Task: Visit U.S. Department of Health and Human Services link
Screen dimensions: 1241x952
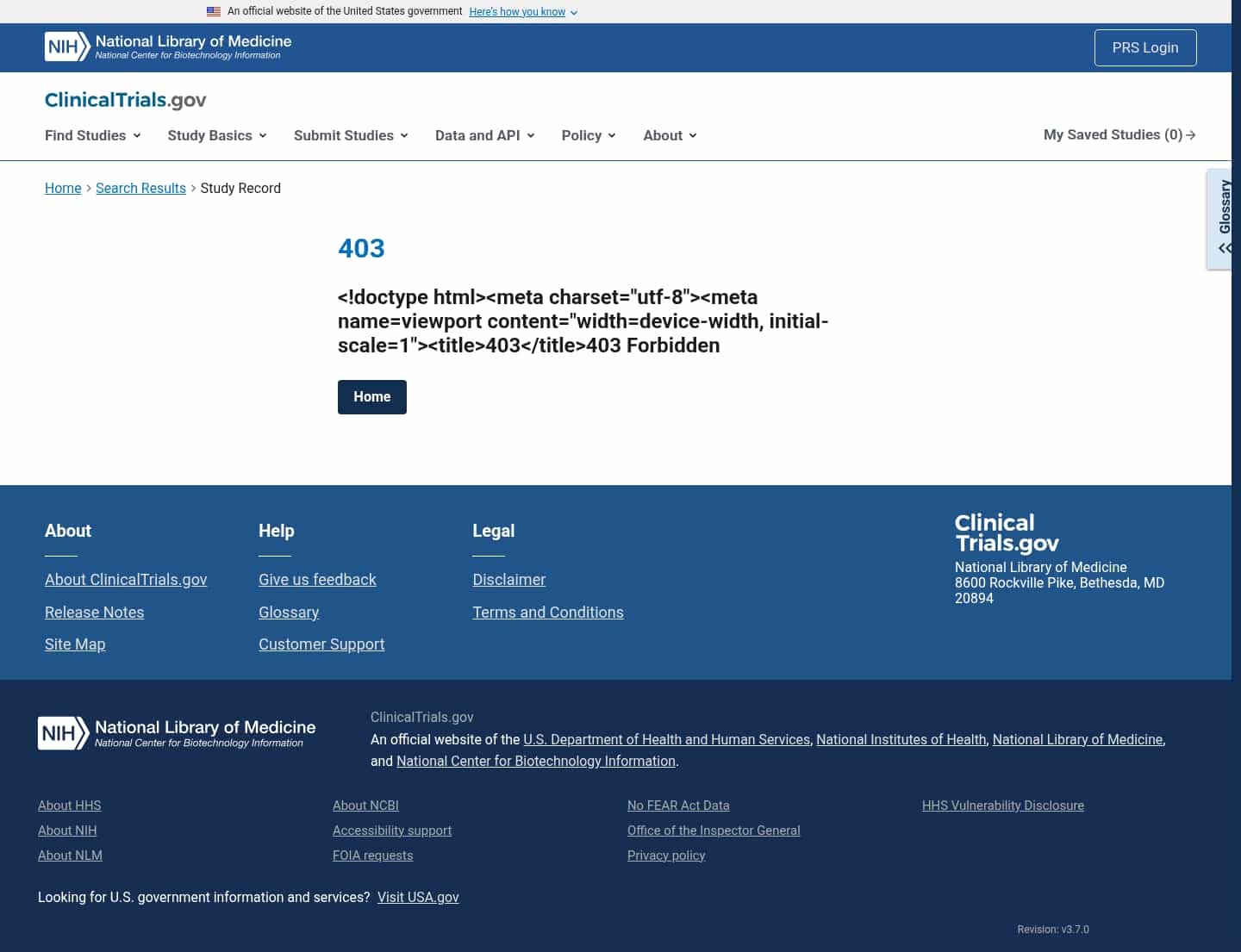Action: point(667,739)
